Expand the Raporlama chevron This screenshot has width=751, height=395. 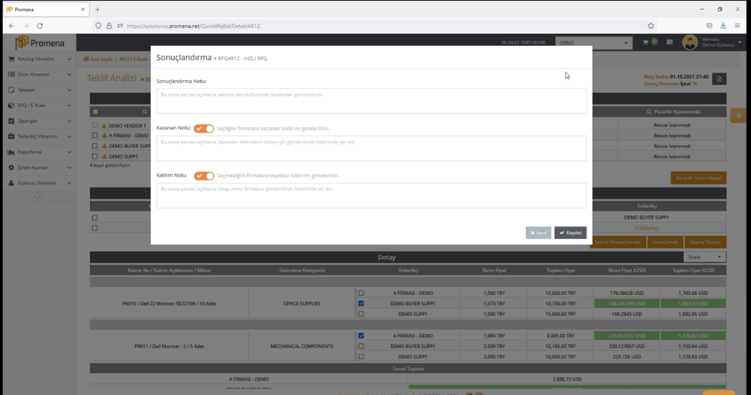[x=69, y=152]
